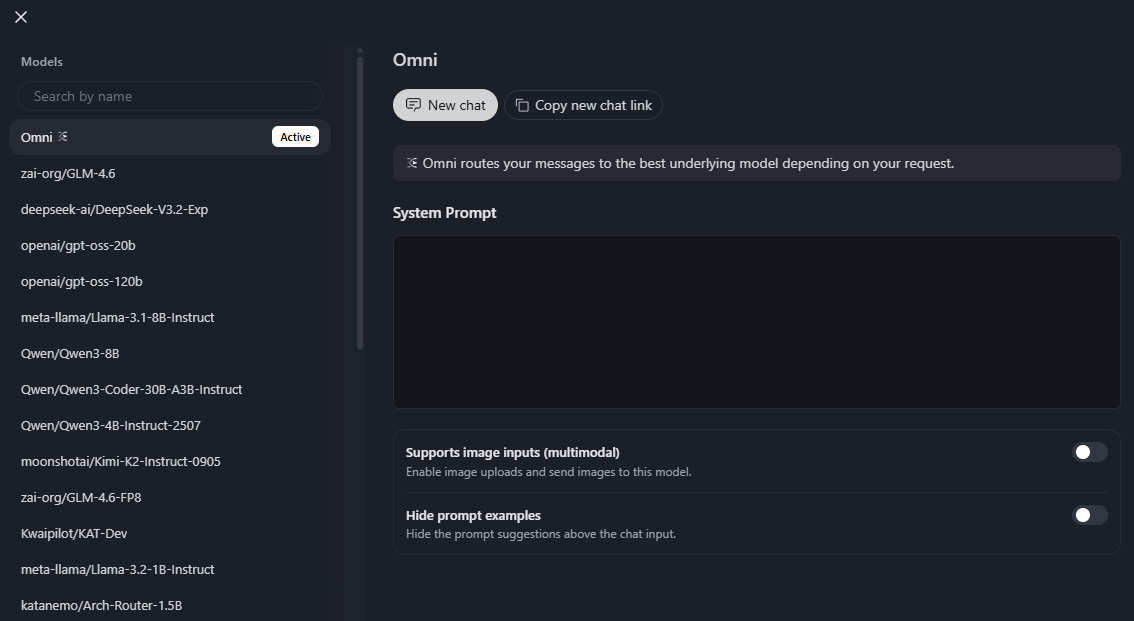Open openai/gpt-oss-120b model settings
Viewport: 1134px width, 621px height.
82,281
